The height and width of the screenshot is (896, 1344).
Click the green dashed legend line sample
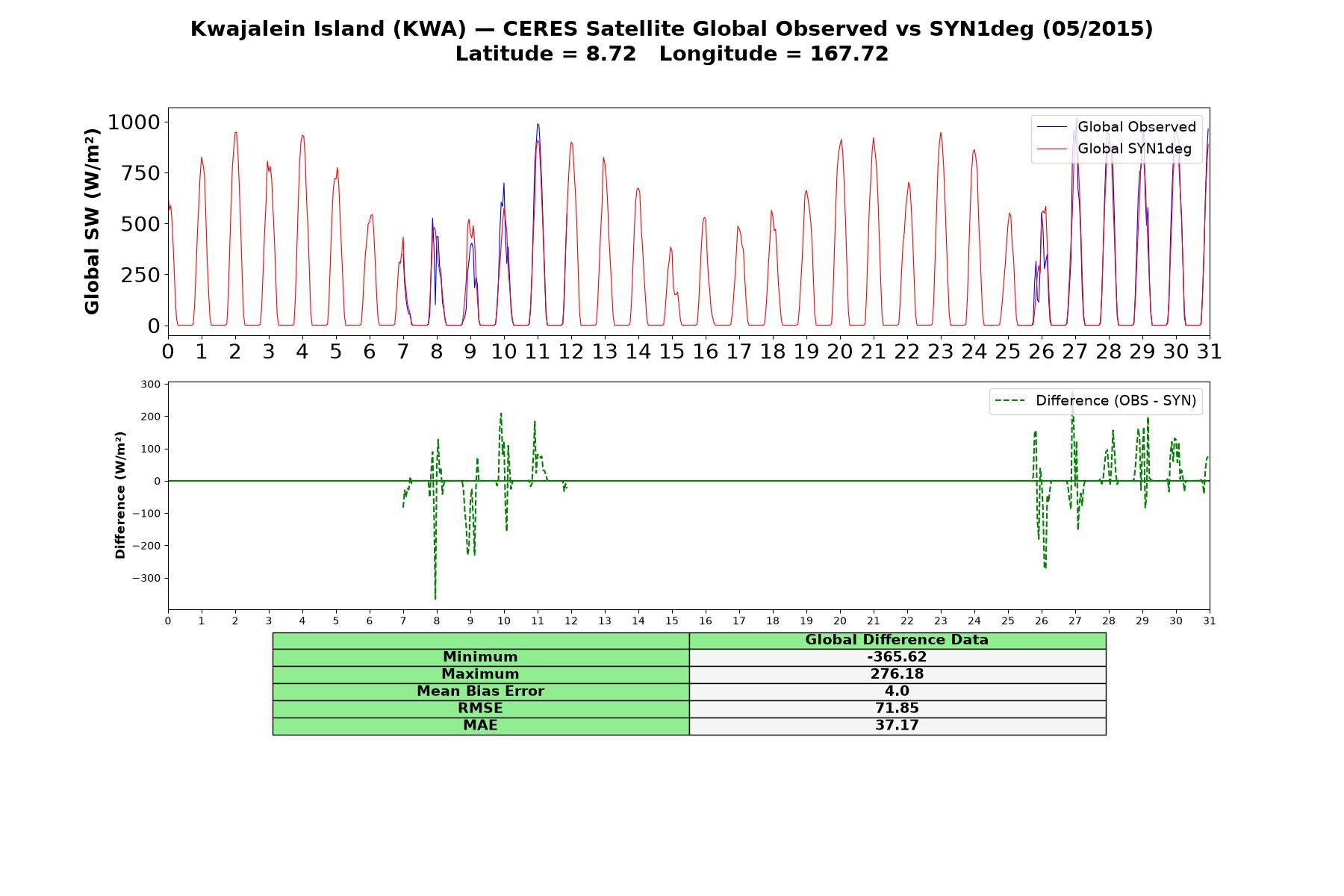tap(1011, 401)
